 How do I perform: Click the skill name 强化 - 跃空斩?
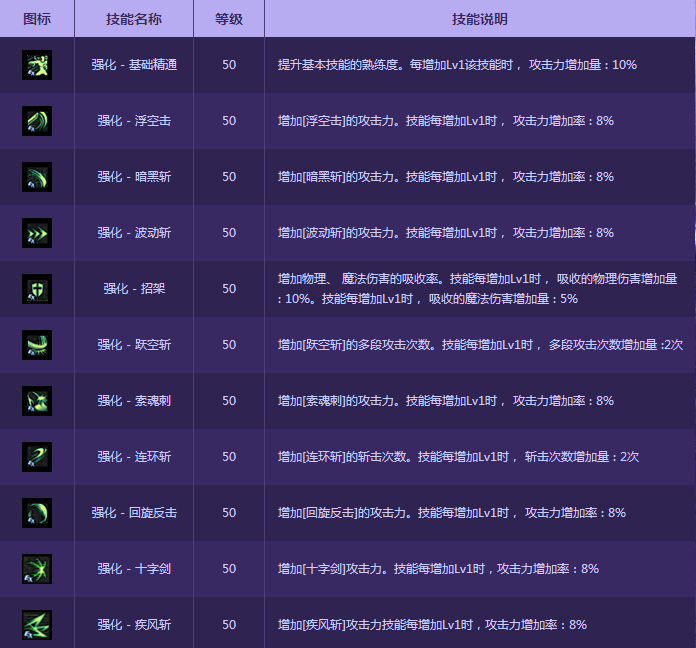(134, 344)
